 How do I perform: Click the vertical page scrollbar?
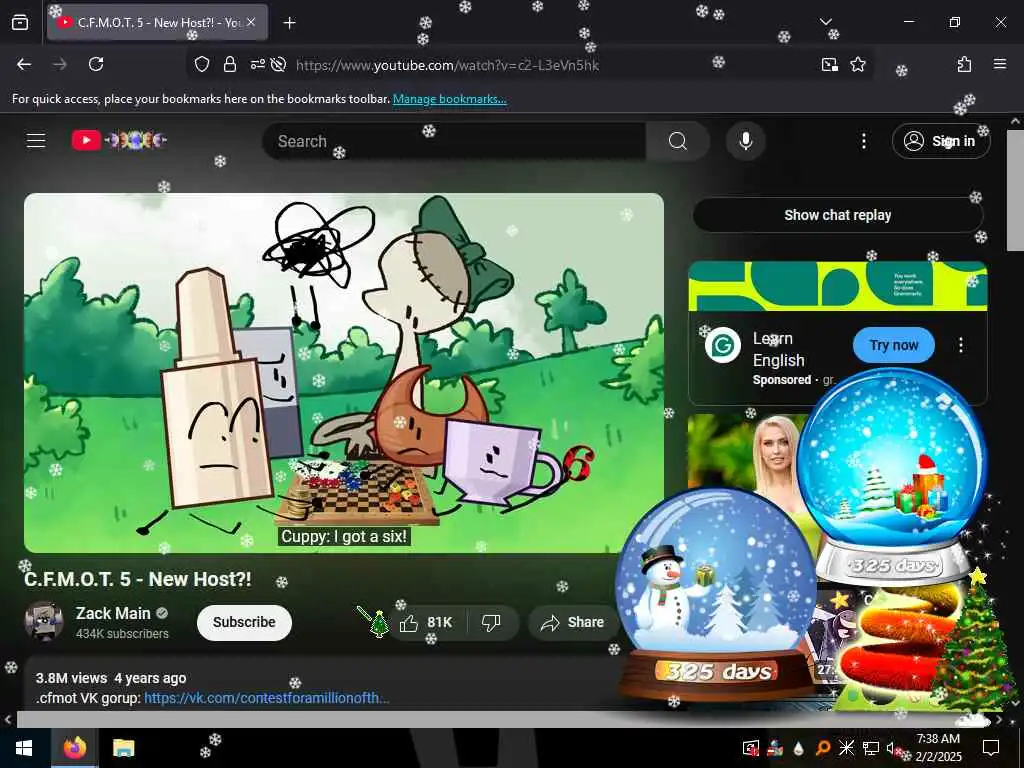coord(1015,189)
